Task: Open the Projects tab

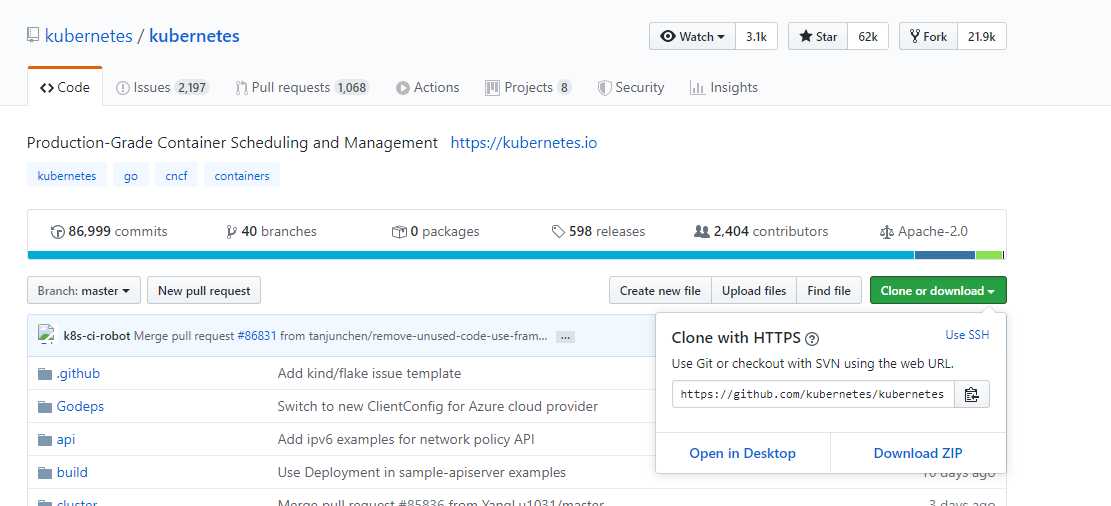Action: [528, 87]
